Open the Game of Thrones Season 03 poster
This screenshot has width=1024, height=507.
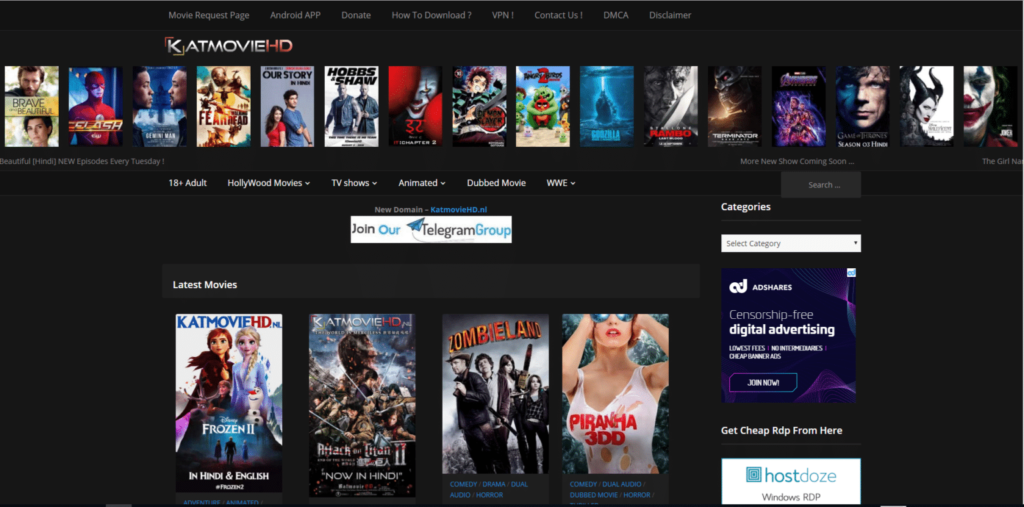pos(863,106)
